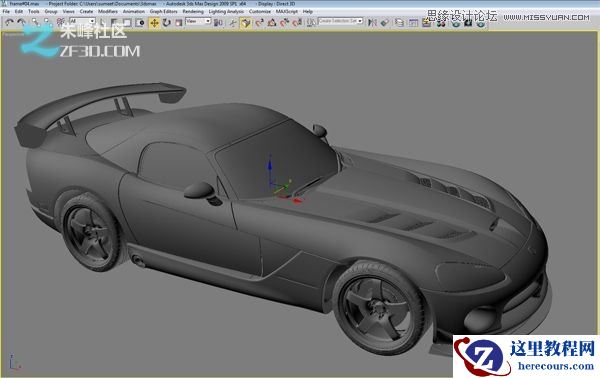Screen dimensions: 600x378
Task: Click the Mirror tool icon
Action: coord(372,23)
